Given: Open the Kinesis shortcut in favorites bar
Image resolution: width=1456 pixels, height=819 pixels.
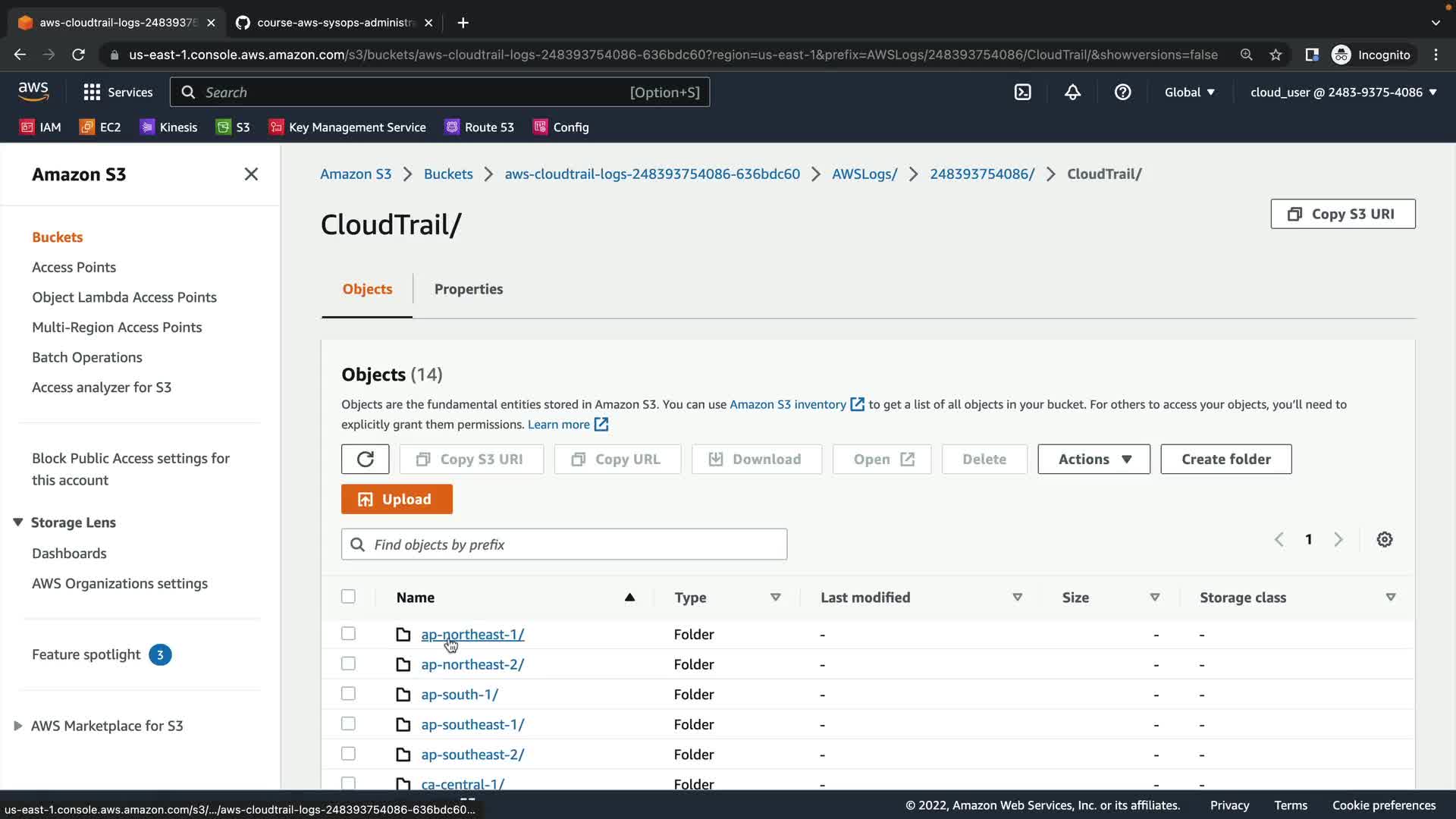Looking at the screenshot, I should [168, 127].
